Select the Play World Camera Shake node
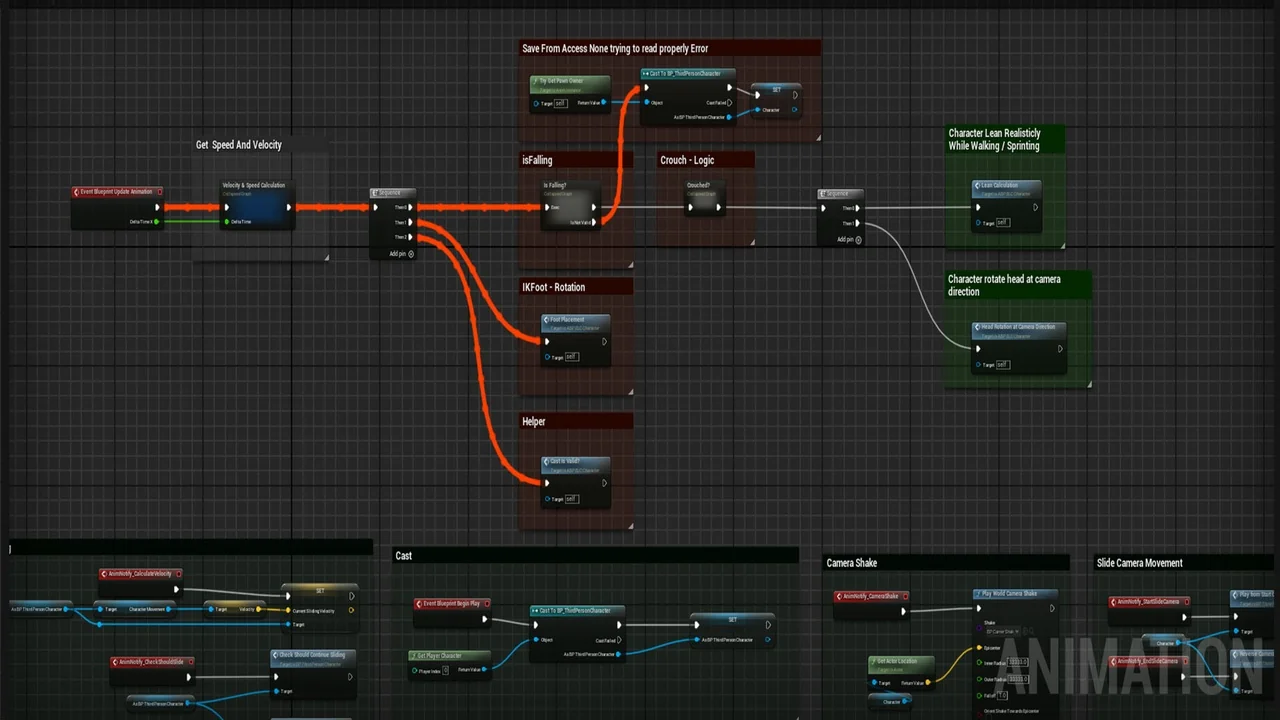This screenshot has height=720, width=1280. click(x=1010, y=593)
